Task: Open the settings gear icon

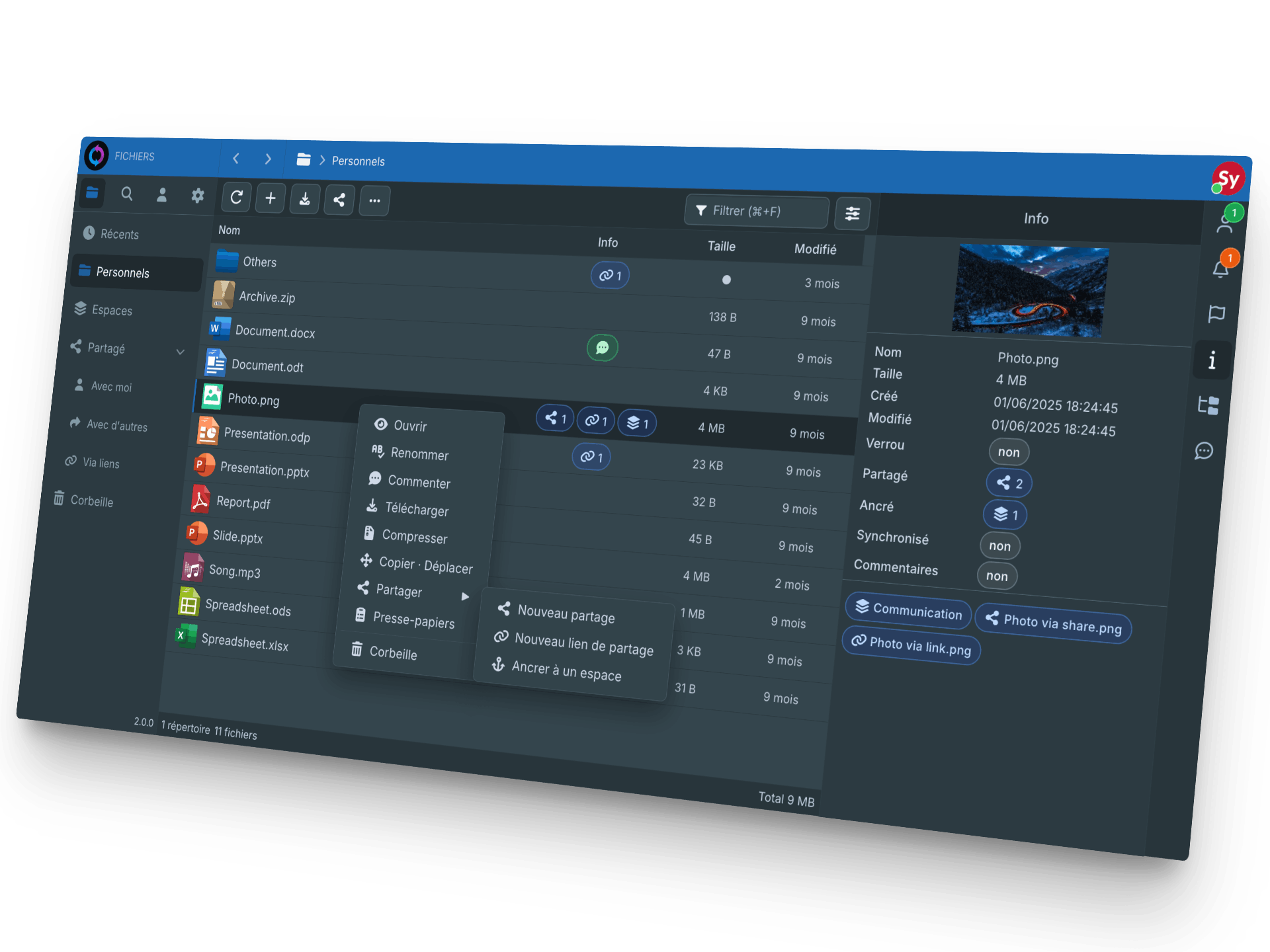Action: [x=197, y=196]
